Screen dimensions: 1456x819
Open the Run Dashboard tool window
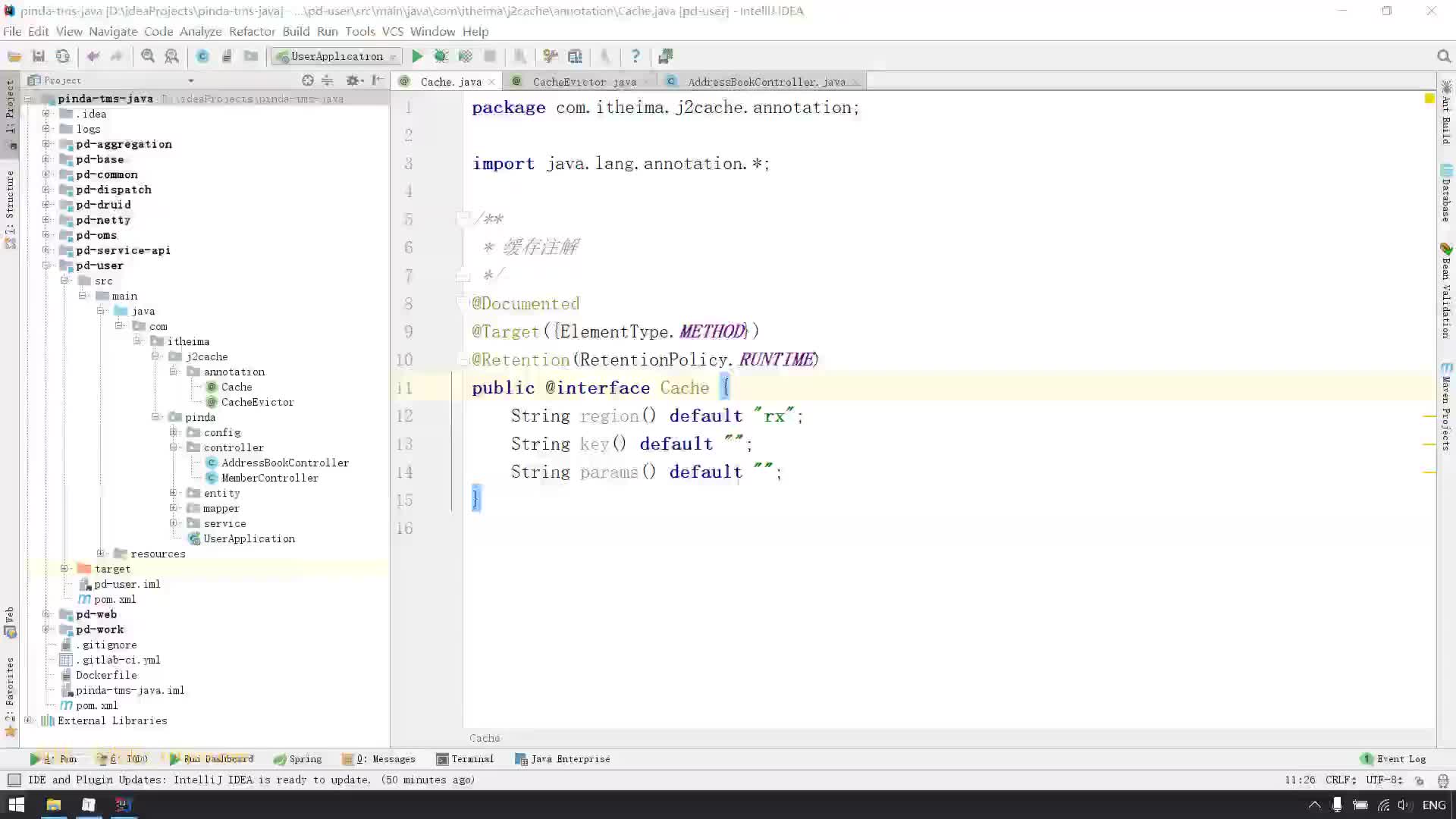pos(212,759)
